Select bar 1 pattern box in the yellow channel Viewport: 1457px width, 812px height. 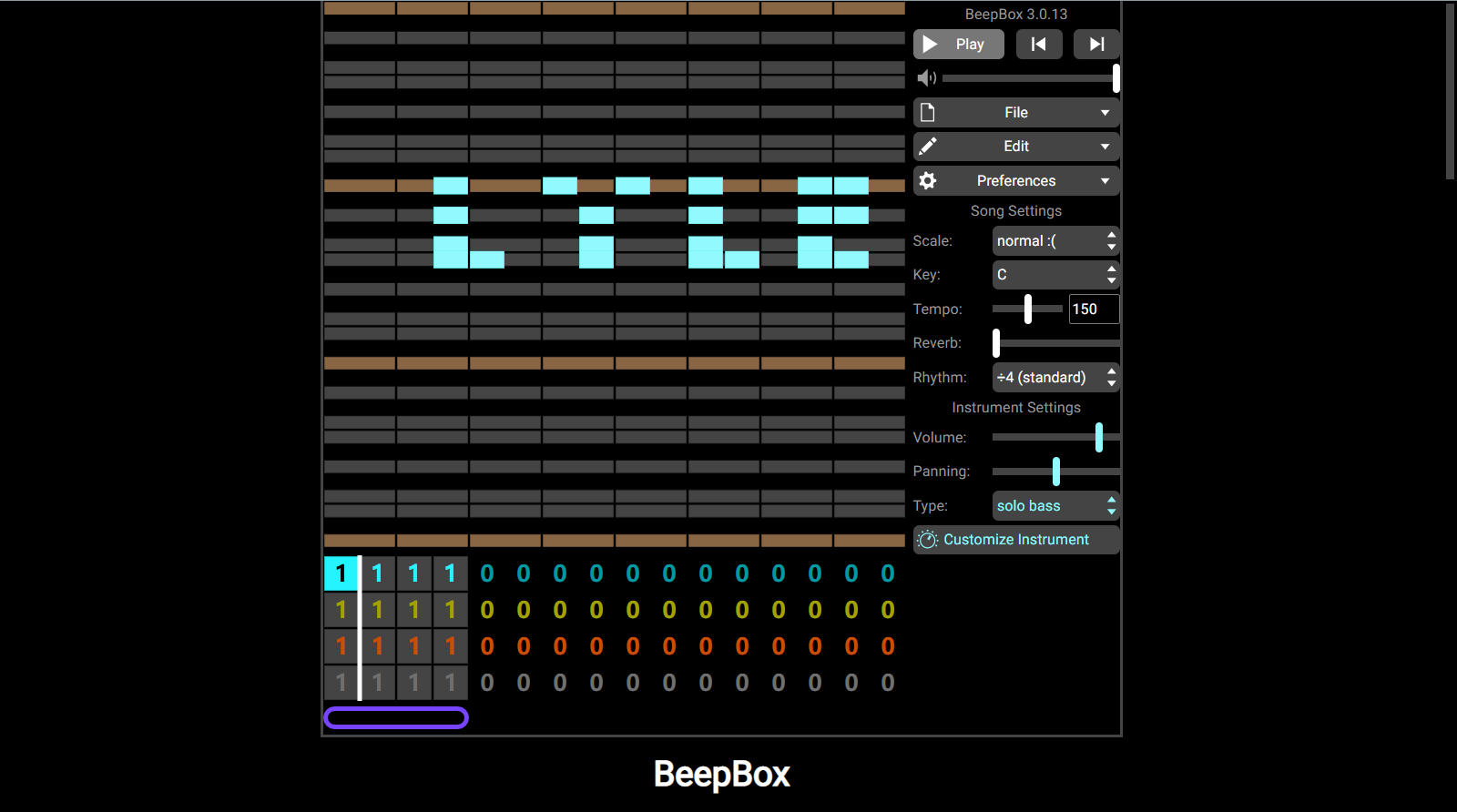click(341, 610)
